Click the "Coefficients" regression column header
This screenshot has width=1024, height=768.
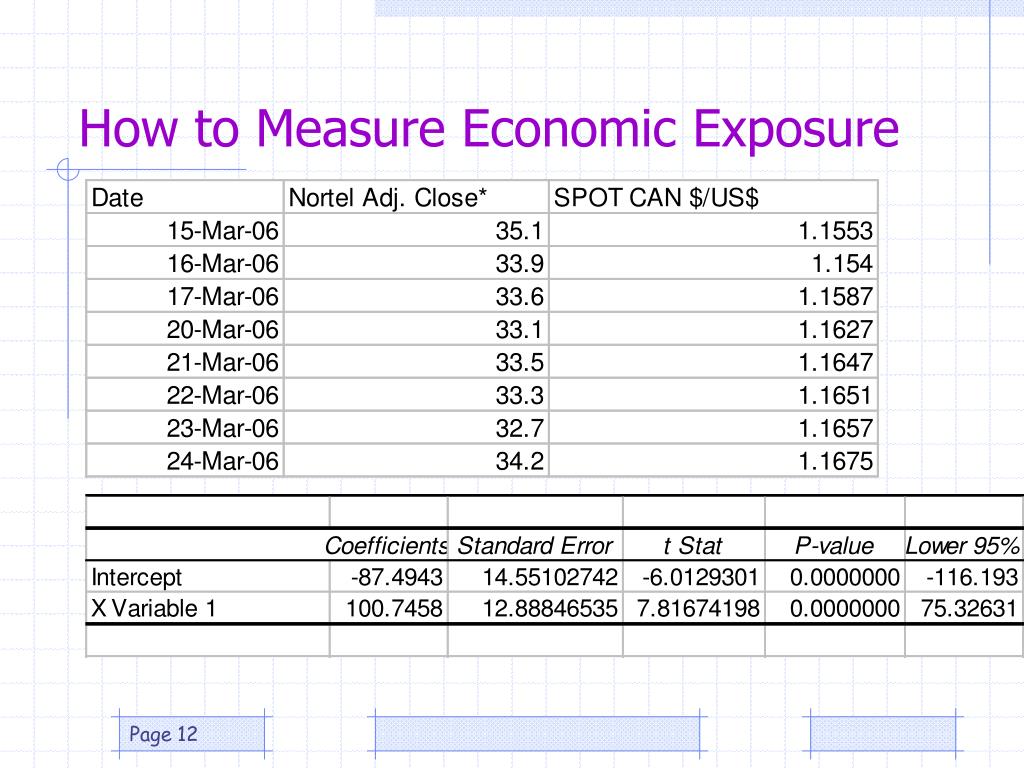389,545
